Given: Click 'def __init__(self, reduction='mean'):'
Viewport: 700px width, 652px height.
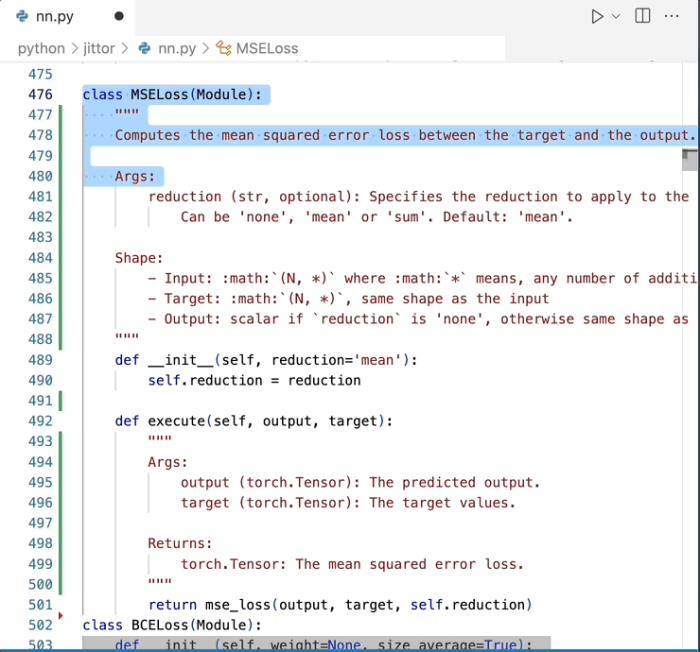Looking at the screenshot, I should pyautogui.click(x=266, y=360).
